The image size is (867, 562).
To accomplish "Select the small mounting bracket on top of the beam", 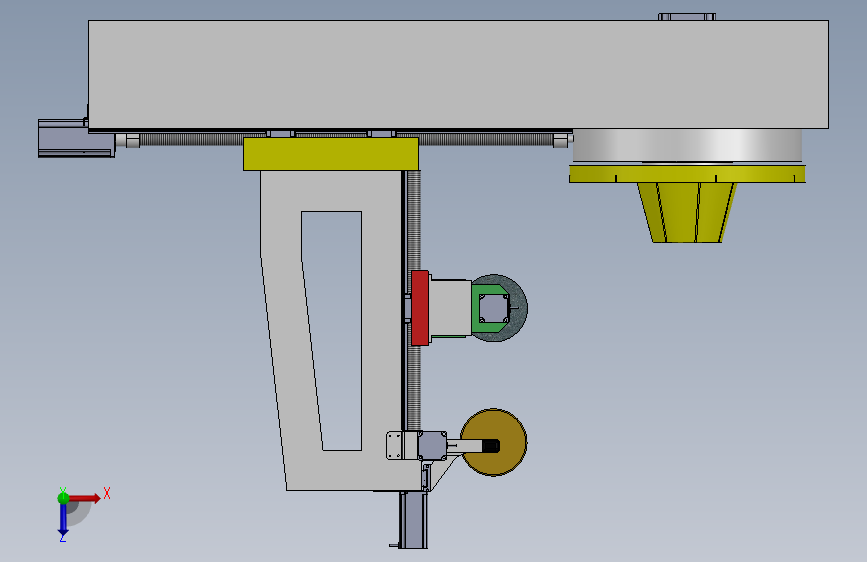I will click(x=687, y=17).
